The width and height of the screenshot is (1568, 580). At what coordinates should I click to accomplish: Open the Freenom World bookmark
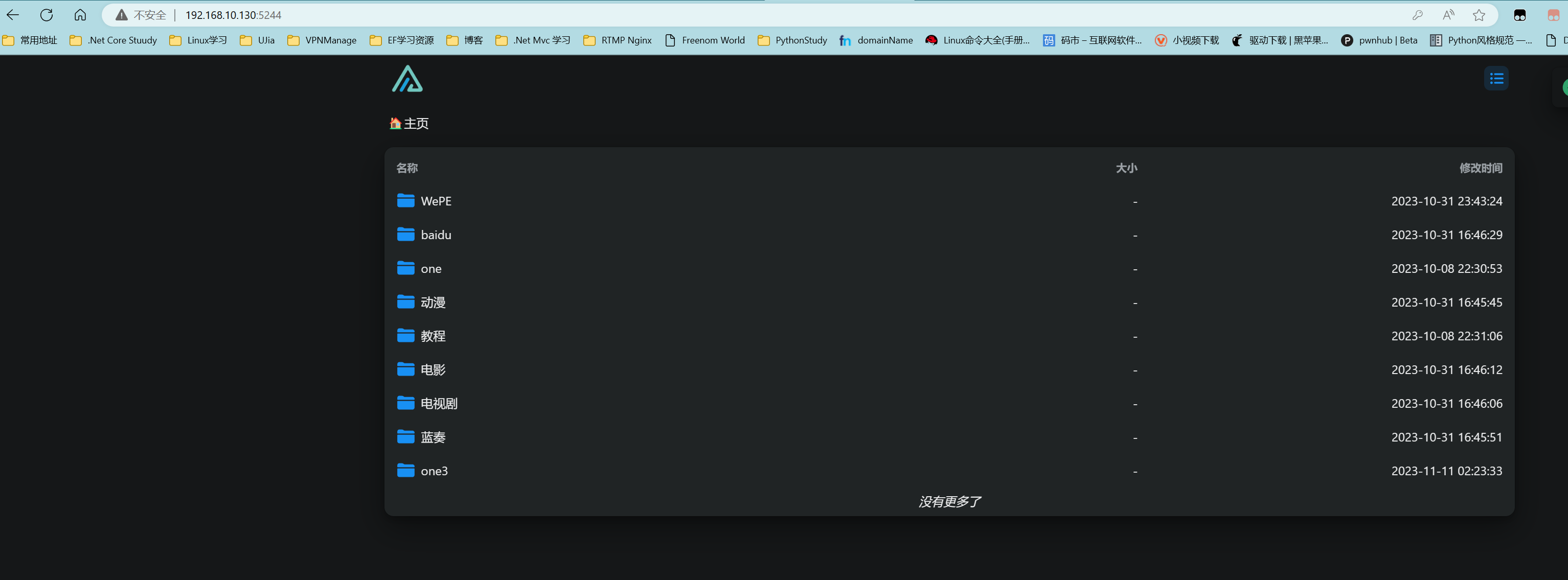pos(705,40)
